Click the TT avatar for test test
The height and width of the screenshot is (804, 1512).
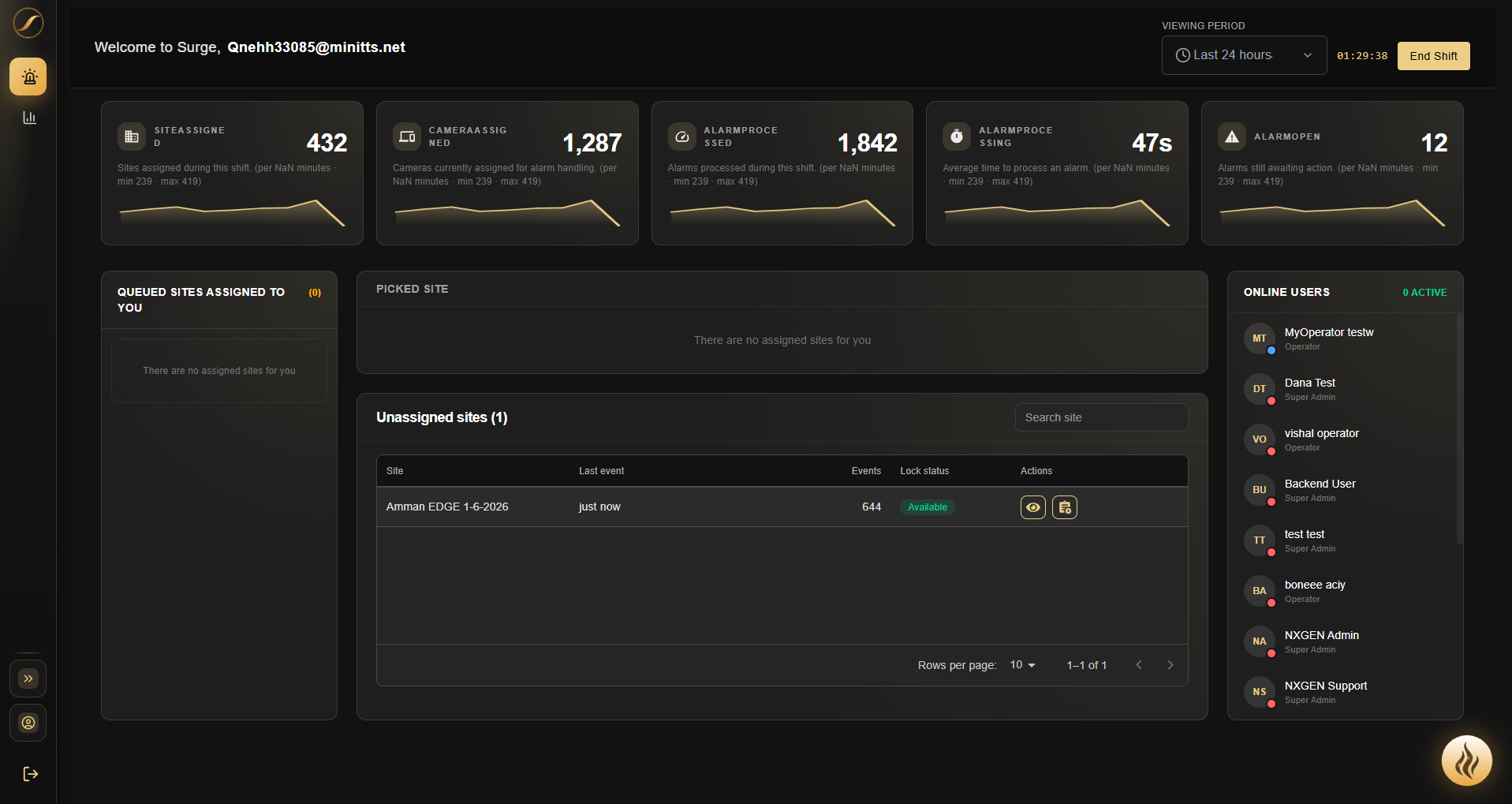point(1260,540)
